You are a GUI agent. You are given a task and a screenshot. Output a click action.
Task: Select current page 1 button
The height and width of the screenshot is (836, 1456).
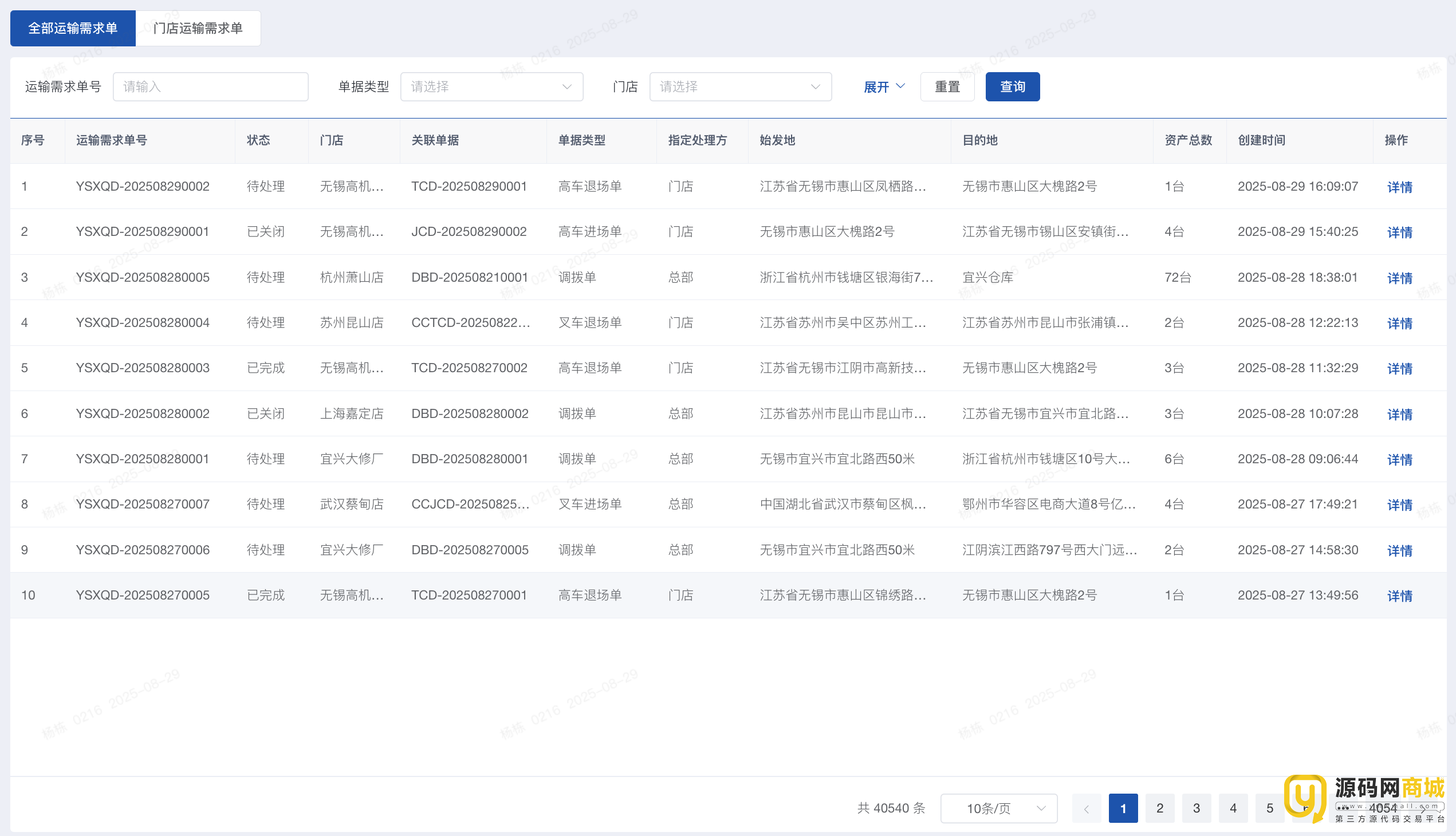[1123, 809]
